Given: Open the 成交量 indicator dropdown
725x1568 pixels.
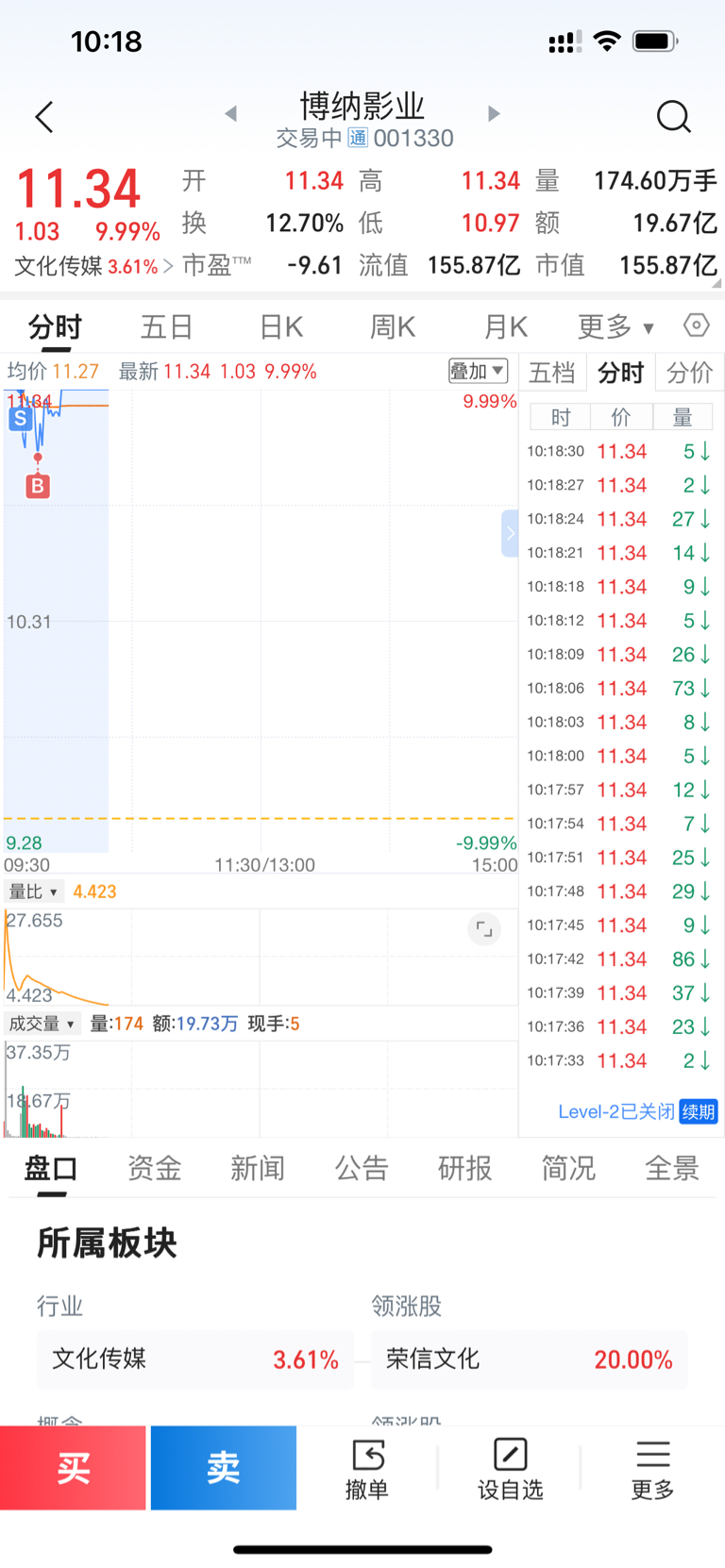Looking at the screenshot, I should pyautogui.click(x=42, y=1024).
